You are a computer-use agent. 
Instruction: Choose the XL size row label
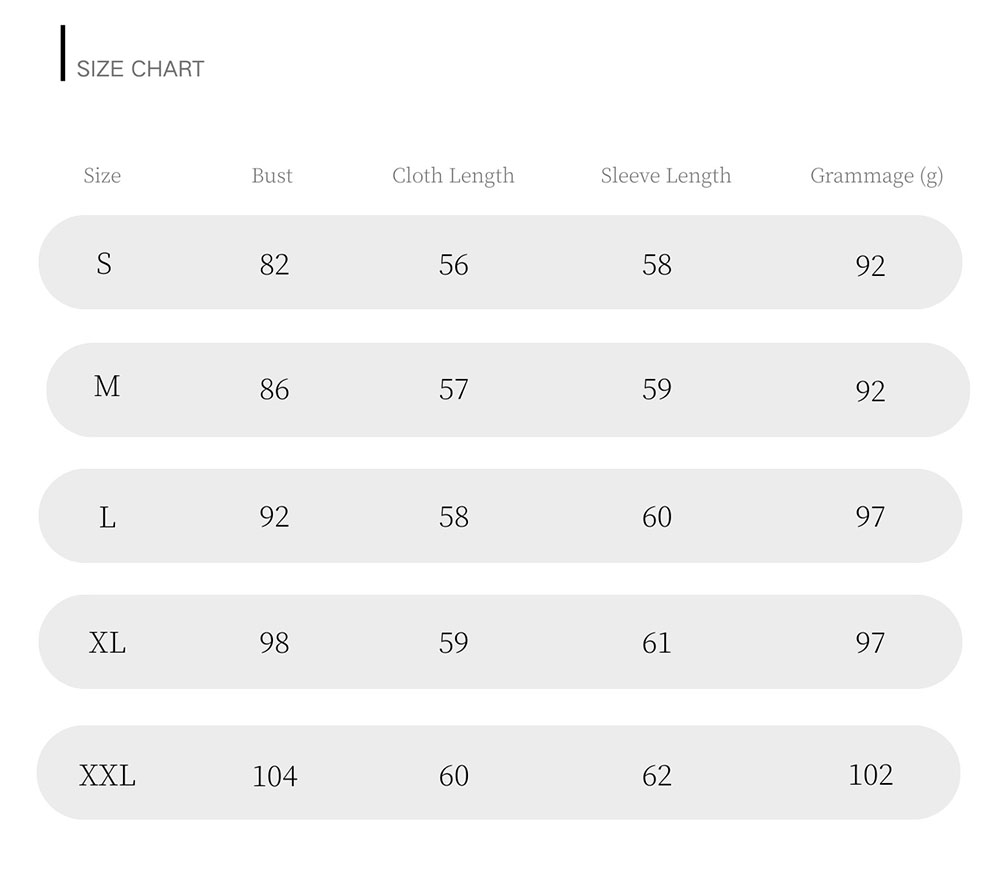(107, 643)
